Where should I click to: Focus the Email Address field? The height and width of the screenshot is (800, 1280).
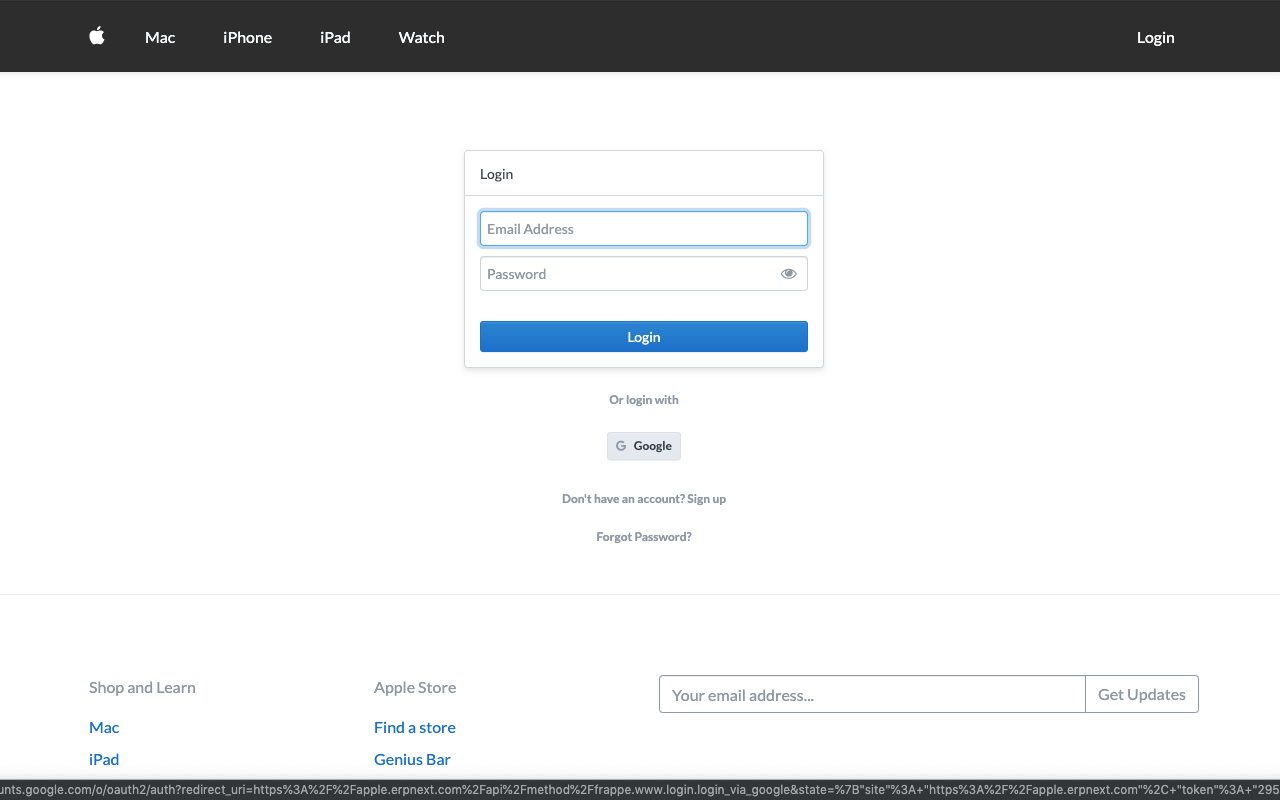coord(643,229)
